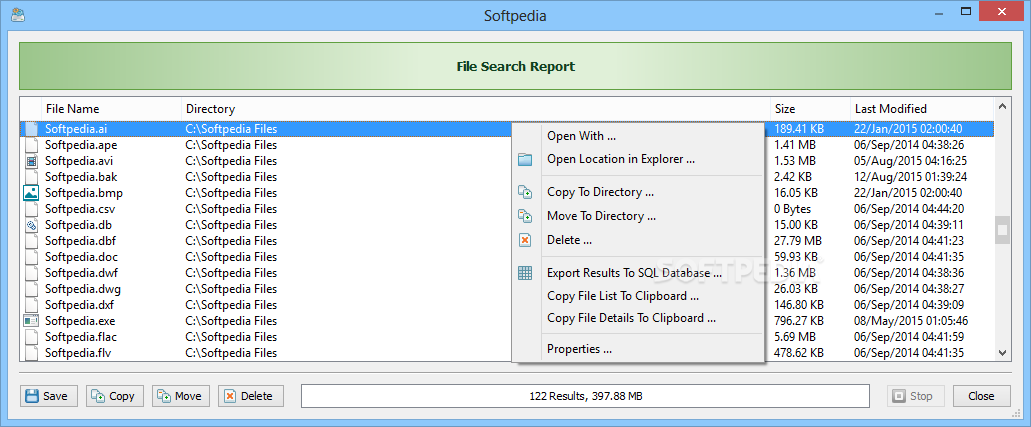Choose Export Results To SQL Database
Viewport: 1031px width, 427px height.
point(635,273)
